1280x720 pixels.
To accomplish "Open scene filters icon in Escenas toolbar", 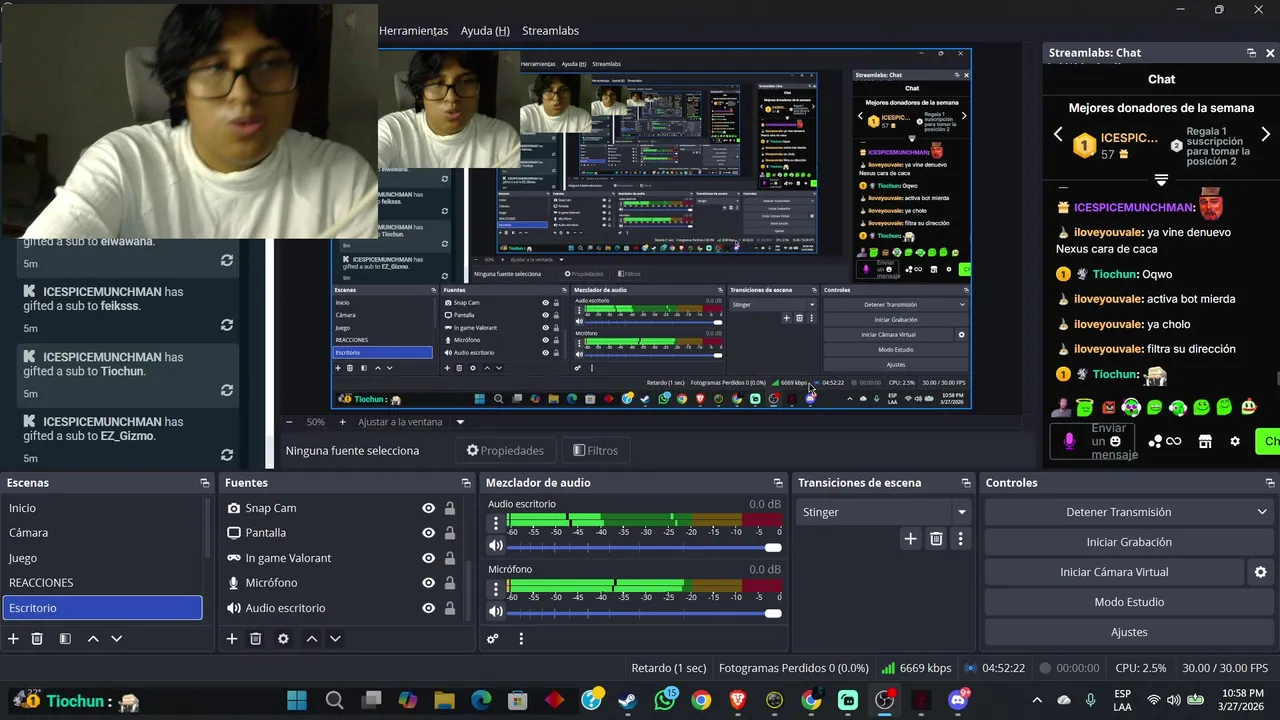I will click(x=65, y=638).
